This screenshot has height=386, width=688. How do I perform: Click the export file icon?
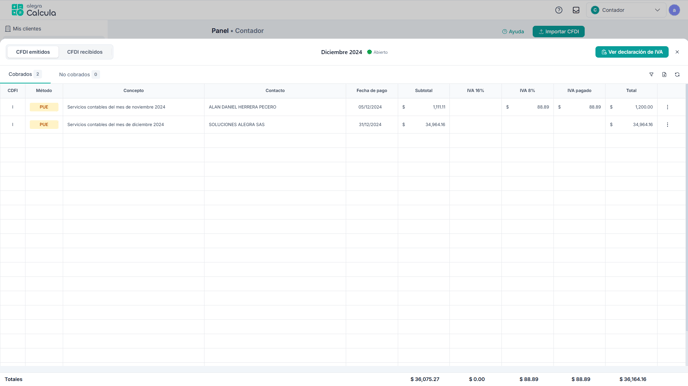pos(664,75)
